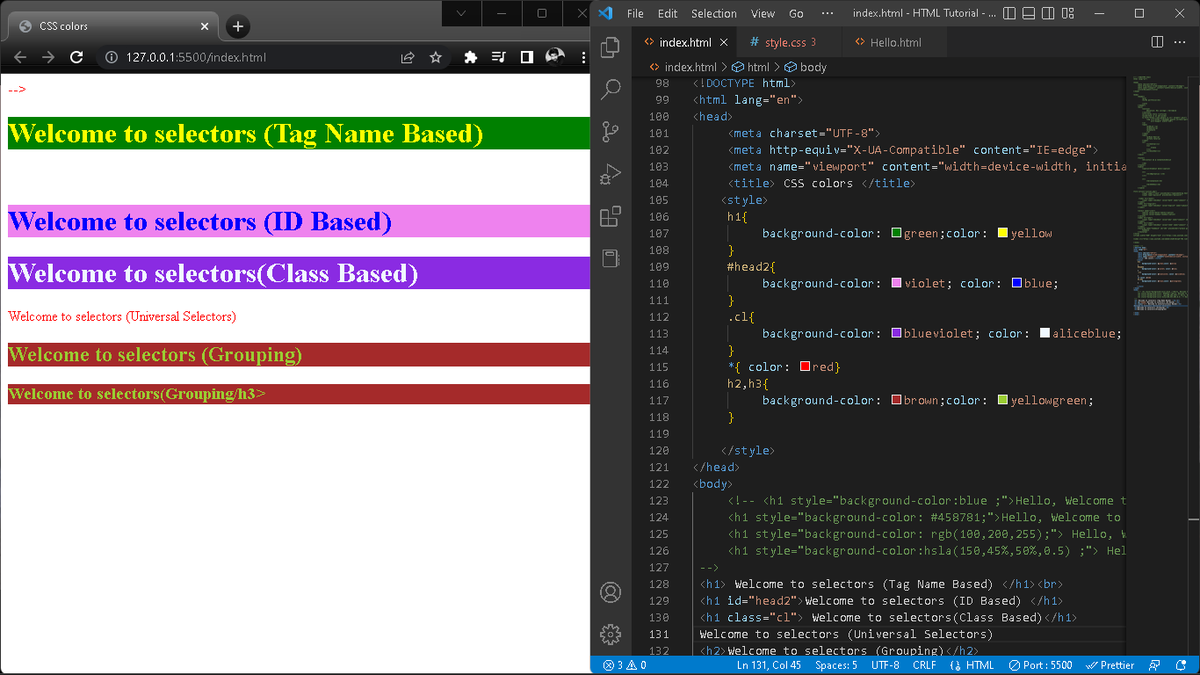Open the Search panel in VS Code
The height and width of the screenshot is (675, 1200).
tap(610, 88)
